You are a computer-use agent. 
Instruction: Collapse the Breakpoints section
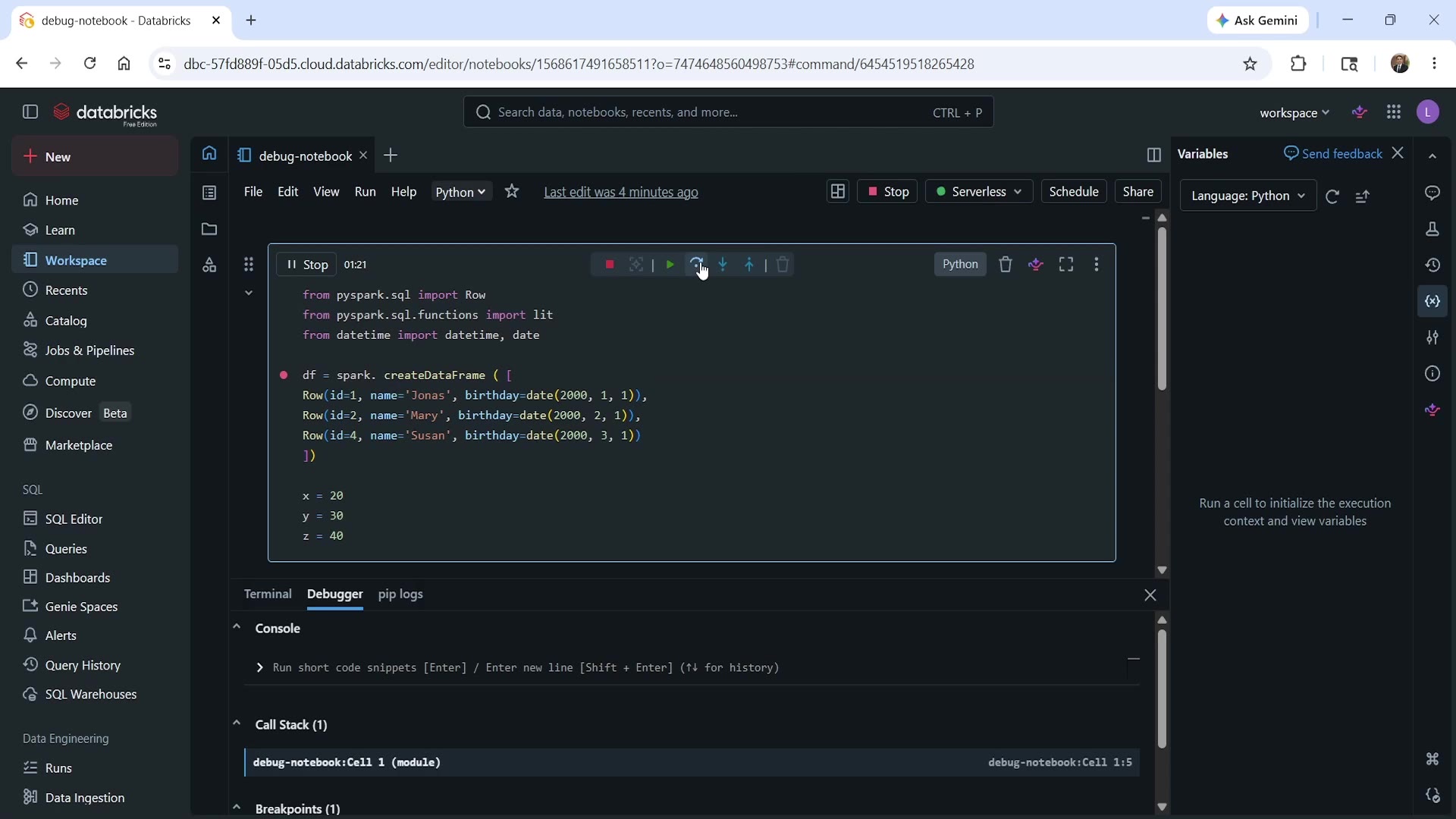click(237, 808)
